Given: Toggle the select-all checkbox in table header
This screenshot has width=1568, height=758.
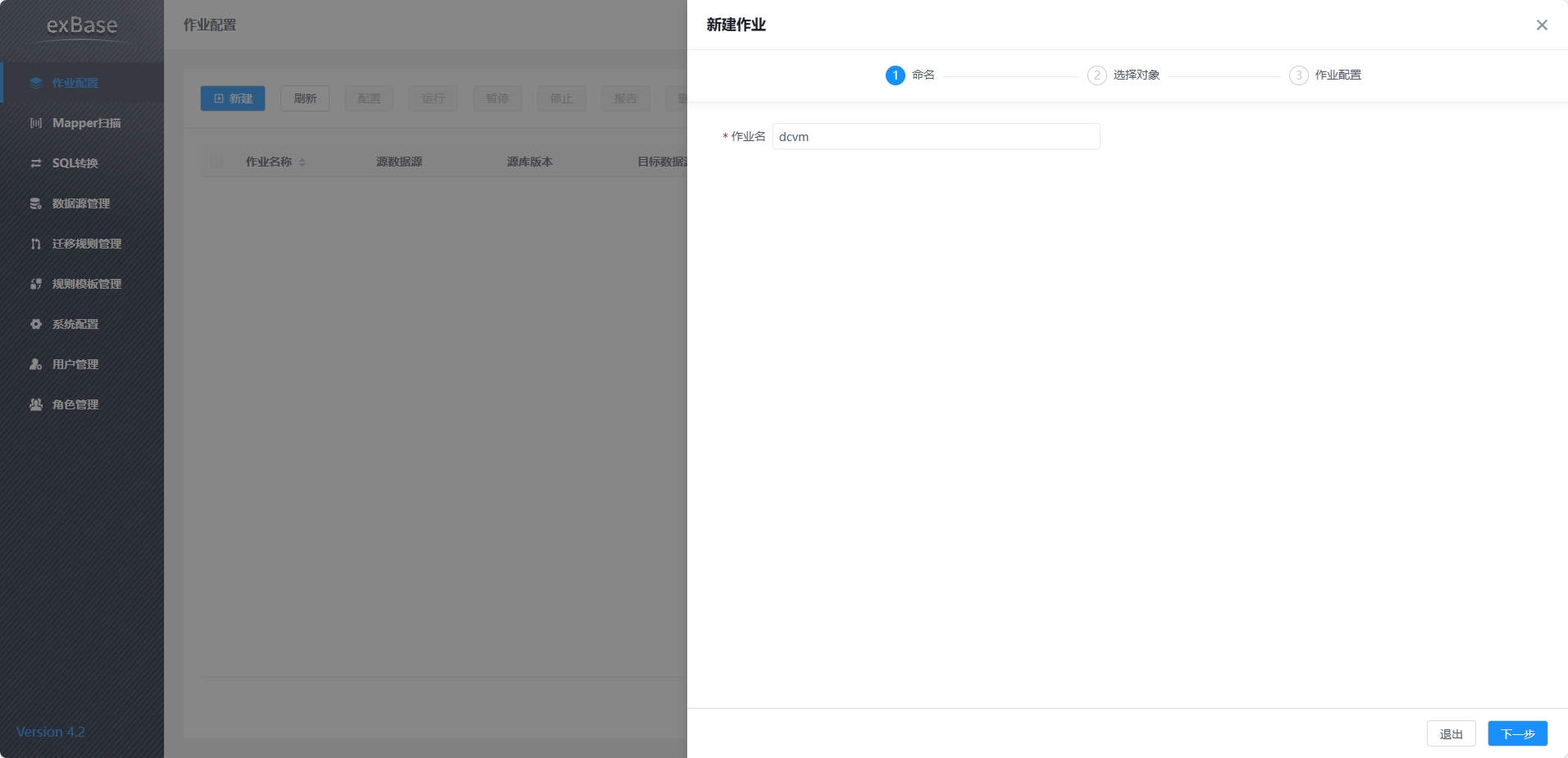Looking at the screenshot, I should pos(217,162).
